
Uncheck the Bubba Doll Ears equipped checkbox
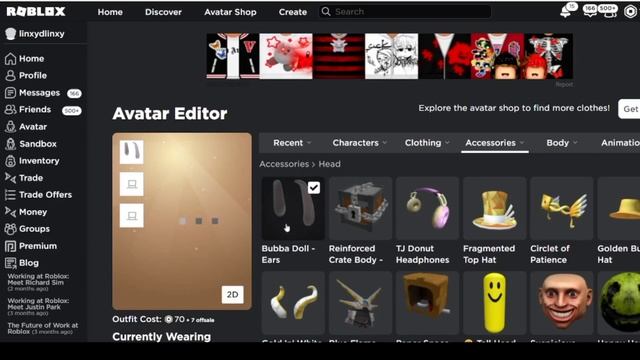pos(313,187)
